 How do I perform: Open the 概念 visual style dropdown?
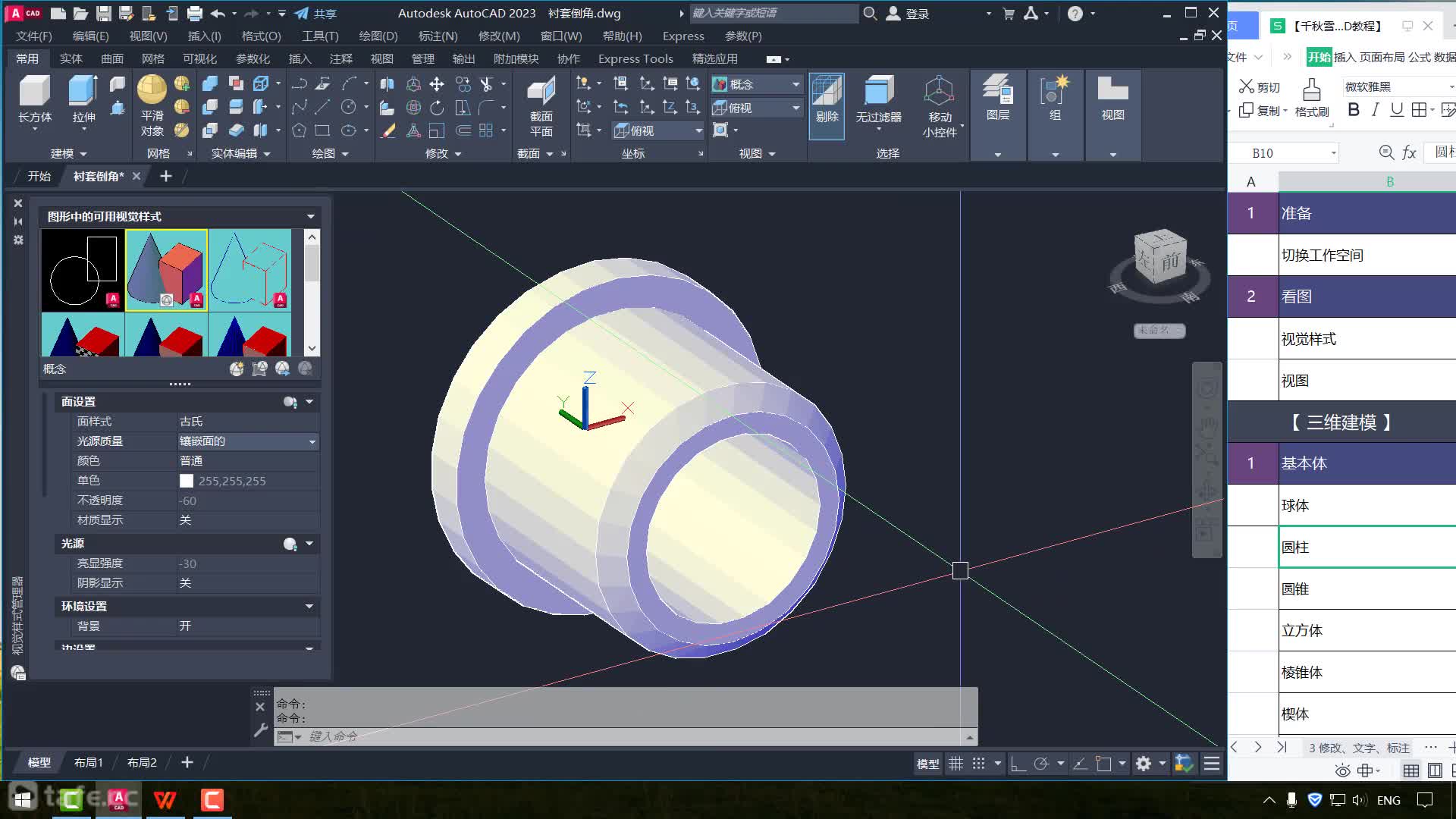coord(756,84)
